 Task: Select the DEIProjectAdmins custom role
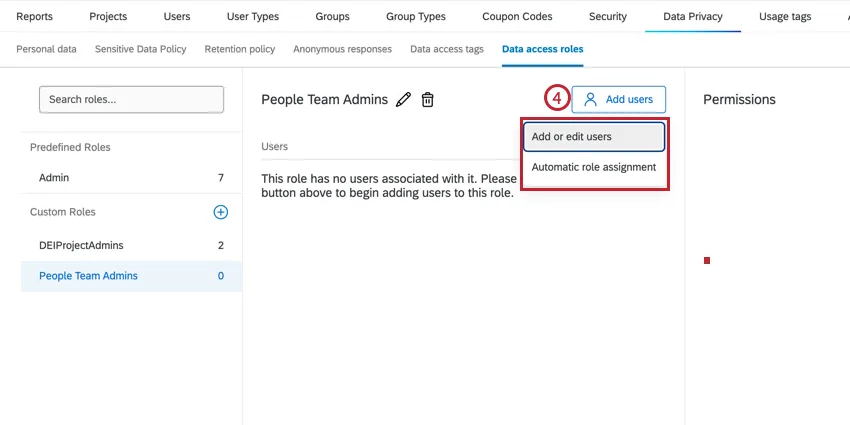tap(81, 245)
